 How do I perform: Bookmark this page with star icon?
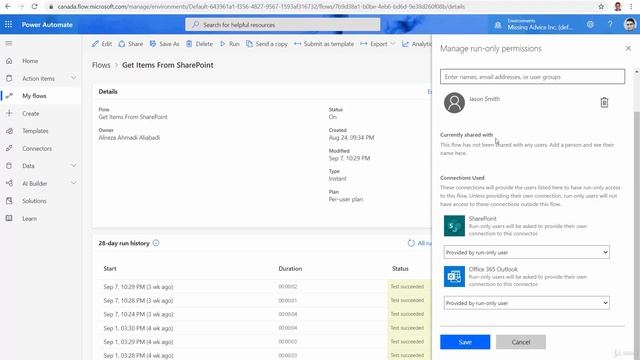click(x=601, y=7)
